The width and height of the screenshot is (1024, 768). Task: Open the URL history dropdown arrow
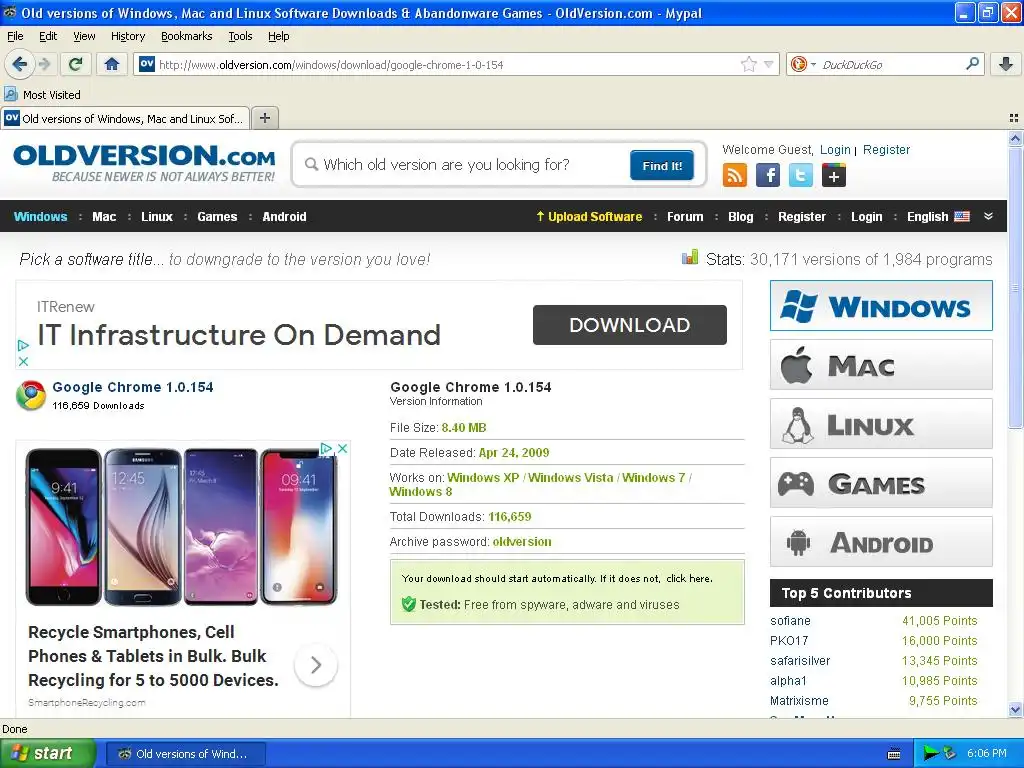click(x=769, y=64)
